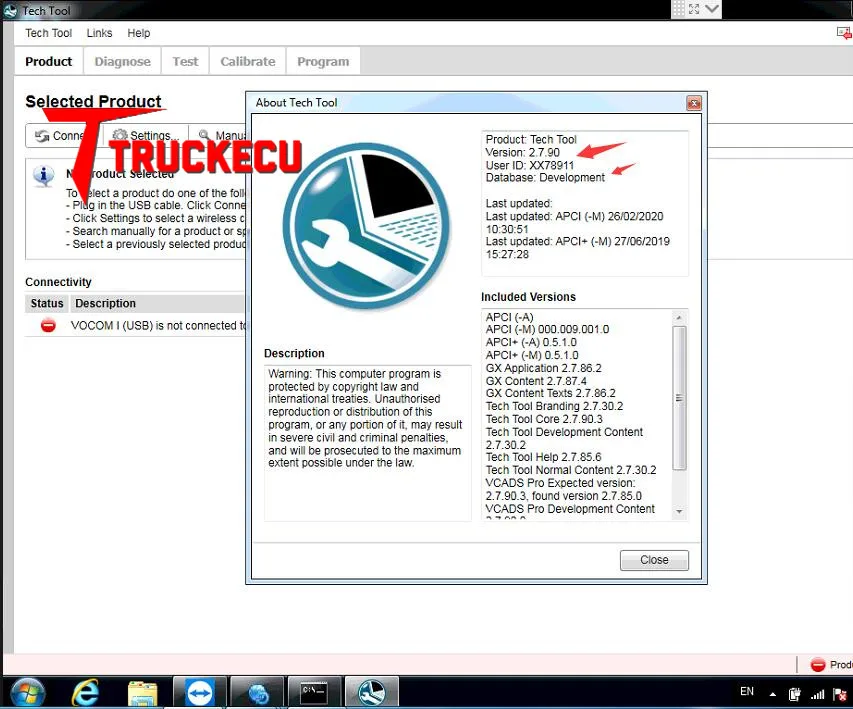Click the grid handle in remote toolbar
The image size is (853, 709).
click(x=678, y=9)
